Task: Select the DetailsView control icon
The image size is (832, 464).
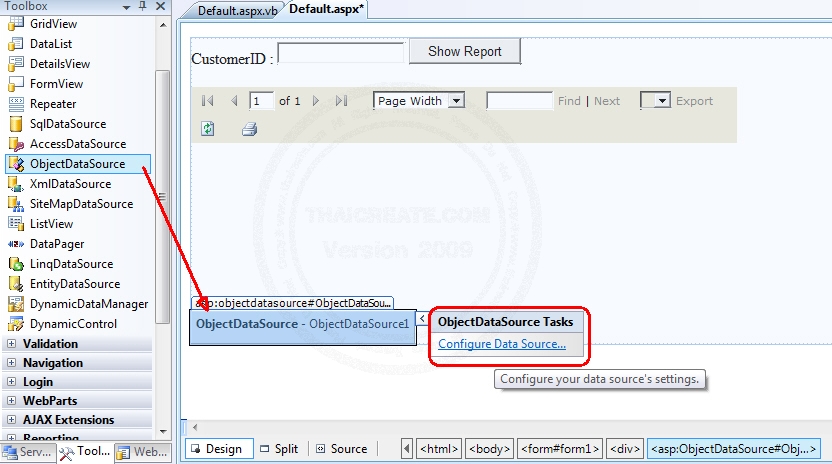Action: click(x=16, y=64)
